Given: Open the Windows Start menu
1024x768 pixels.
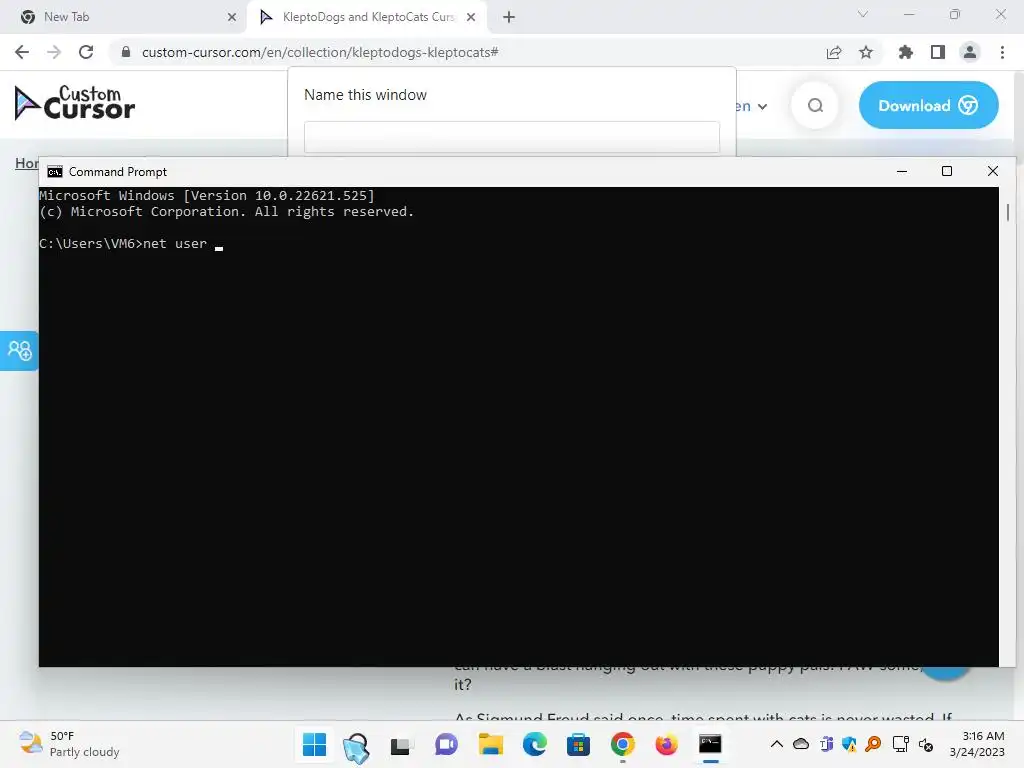Looking at the screenshot, I should [314, 744].
